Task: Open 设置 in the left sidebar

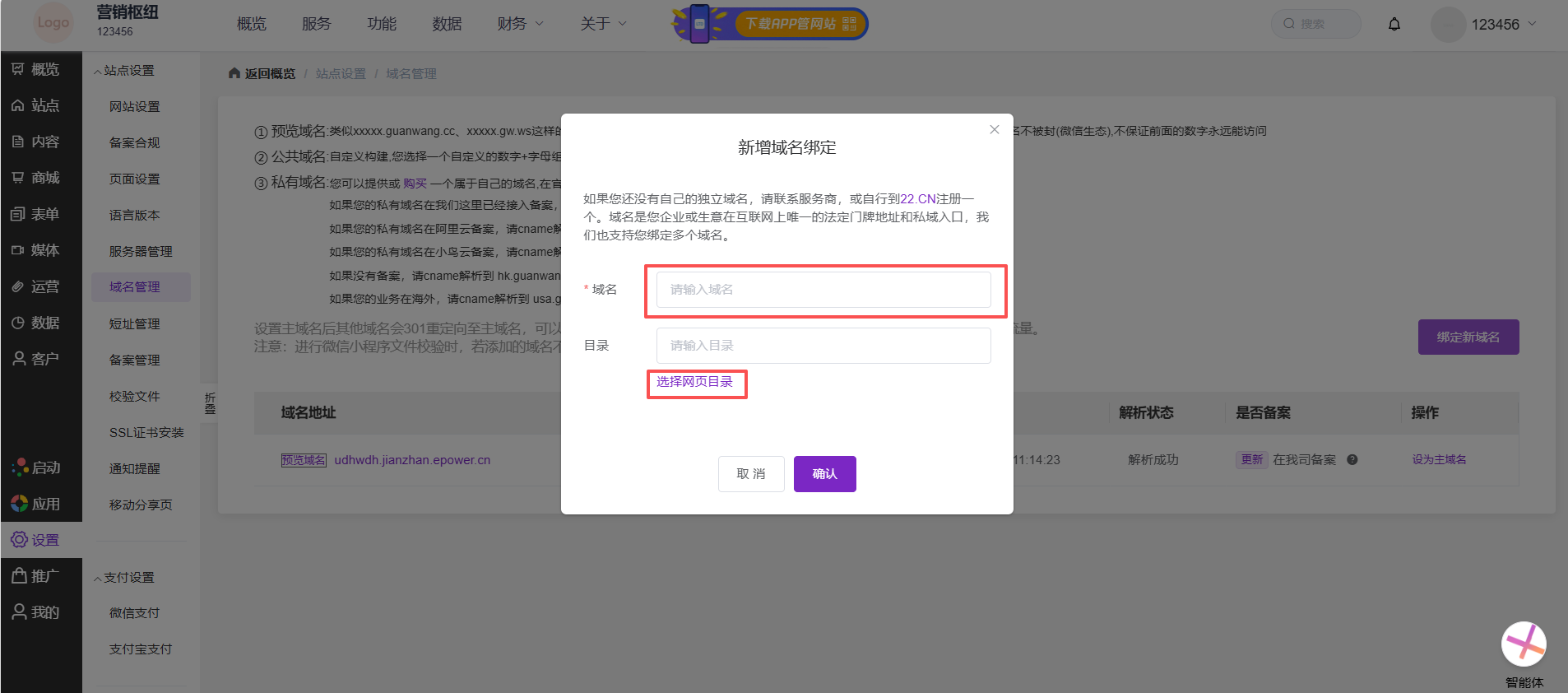Action: click(x=36, y=540)
